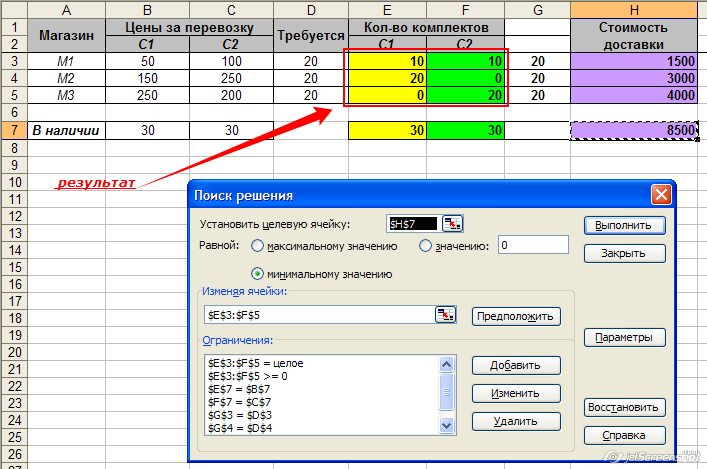Image resolution: width=707 pixels, height=469 pixels.
Task: Select column D header
Action: point(311,9)
